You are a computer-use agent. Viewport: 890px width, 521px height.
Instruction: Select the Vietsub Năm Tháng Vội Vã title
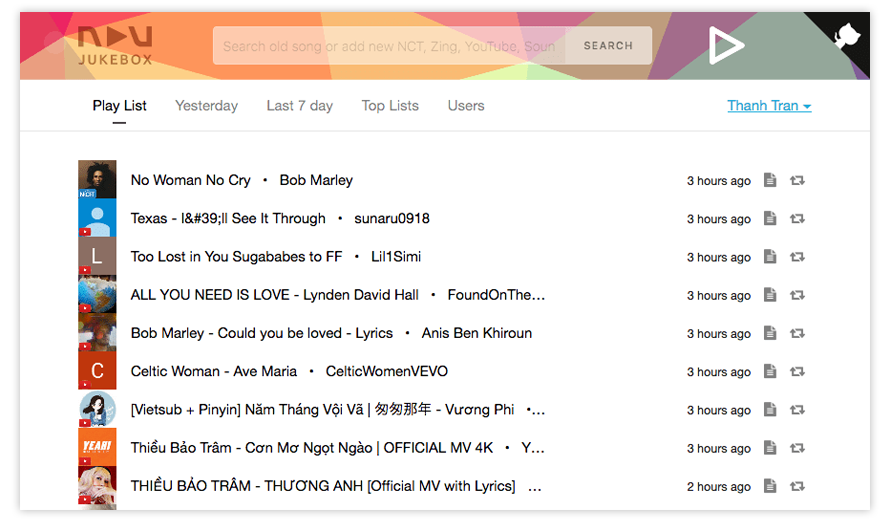(322, 410)
